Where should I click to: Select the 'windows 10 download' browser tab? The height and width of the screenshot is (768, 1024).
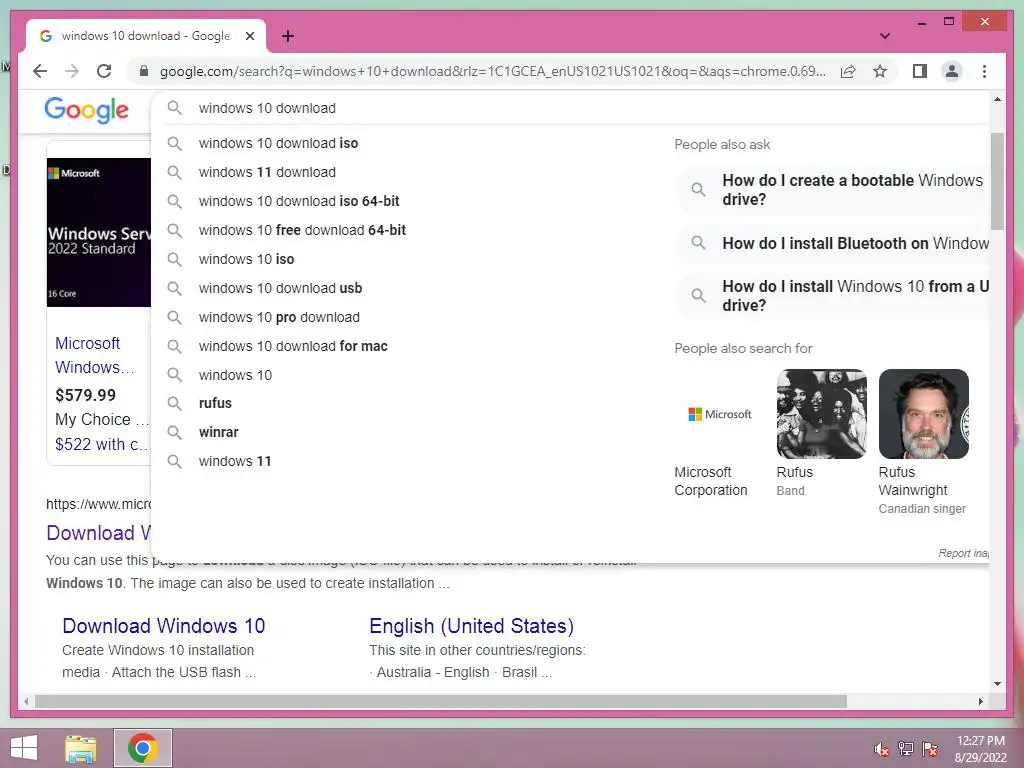coord(146,36)
